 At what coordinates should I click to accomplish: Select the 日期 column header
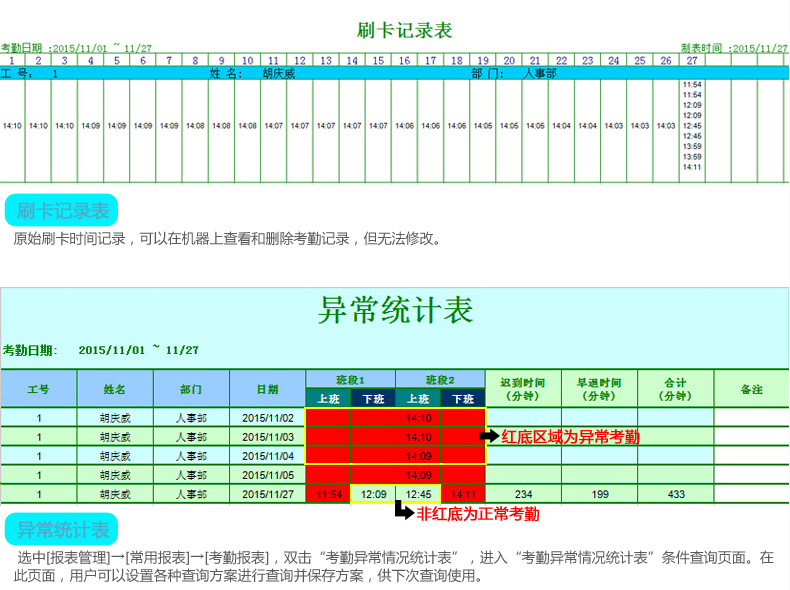pos(267,389)
